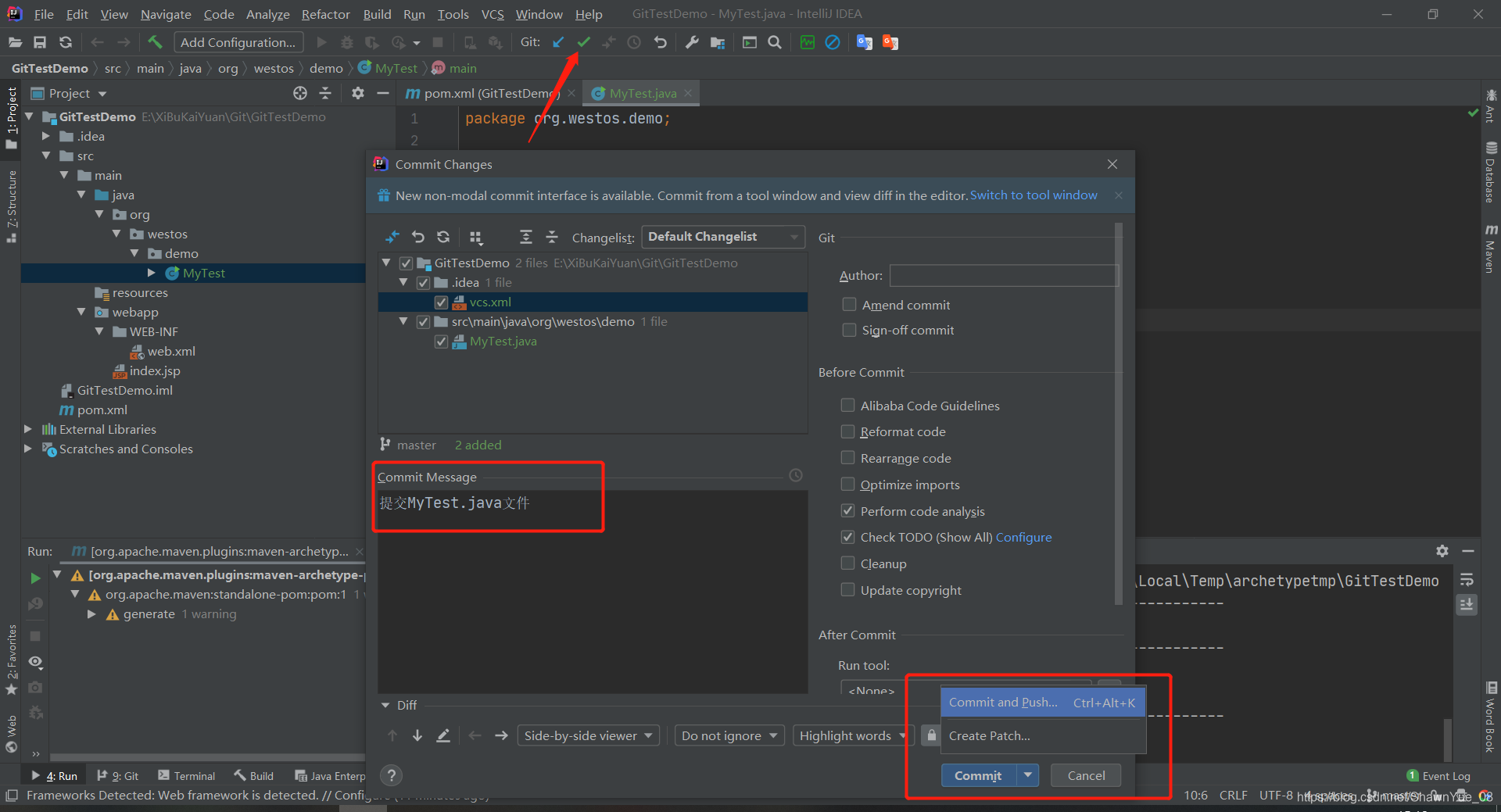Enable Rearrange code checkbox

click(847, 457)
